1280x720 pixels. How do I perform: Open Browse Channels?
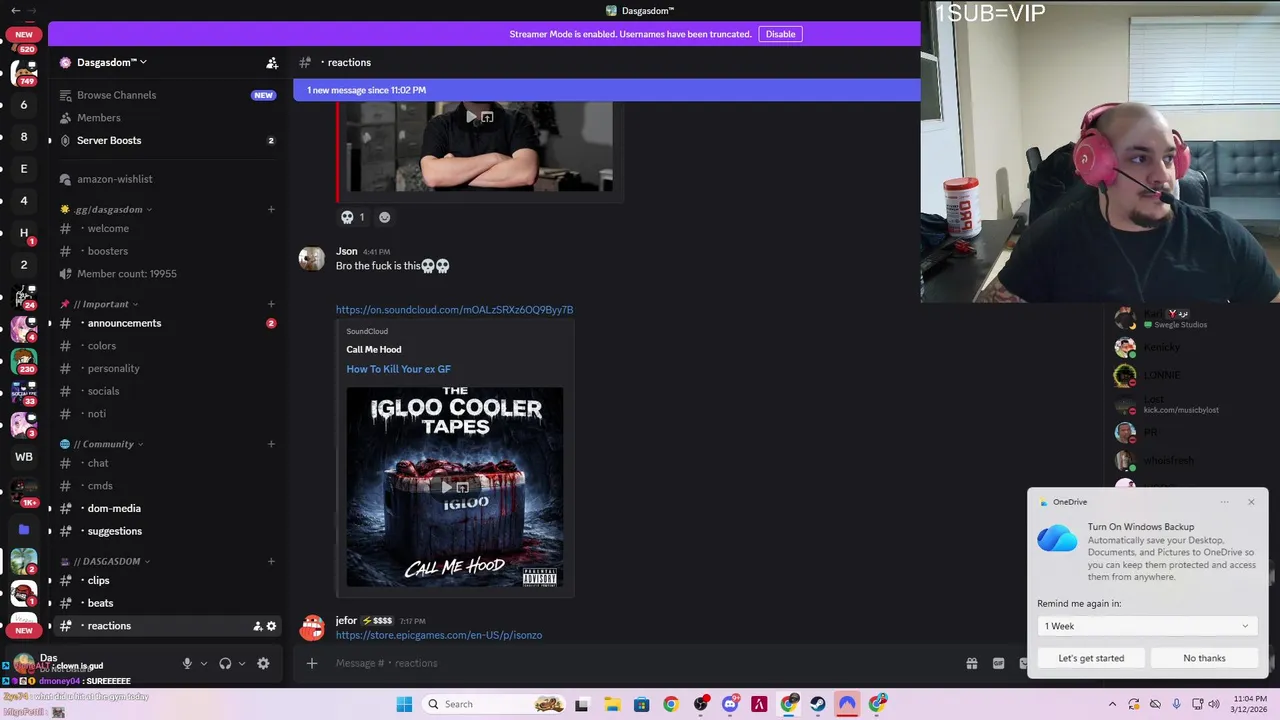click(x=166, y=95)
